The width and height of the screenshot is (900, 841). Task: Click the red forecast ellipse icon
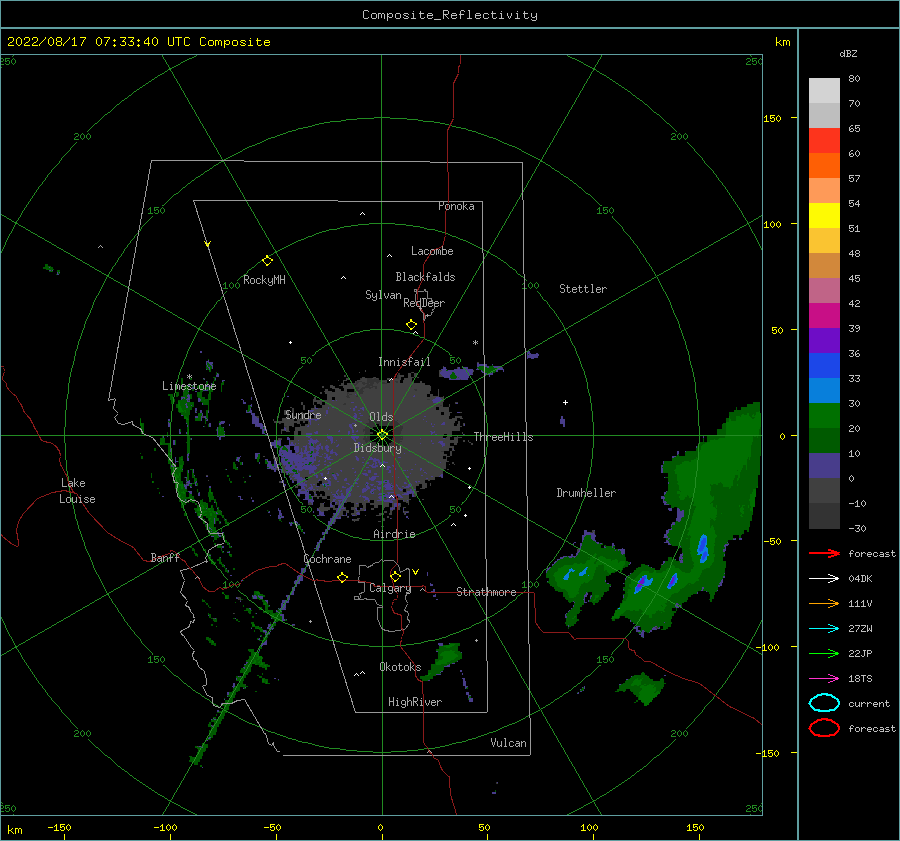(x=824, y=728)
